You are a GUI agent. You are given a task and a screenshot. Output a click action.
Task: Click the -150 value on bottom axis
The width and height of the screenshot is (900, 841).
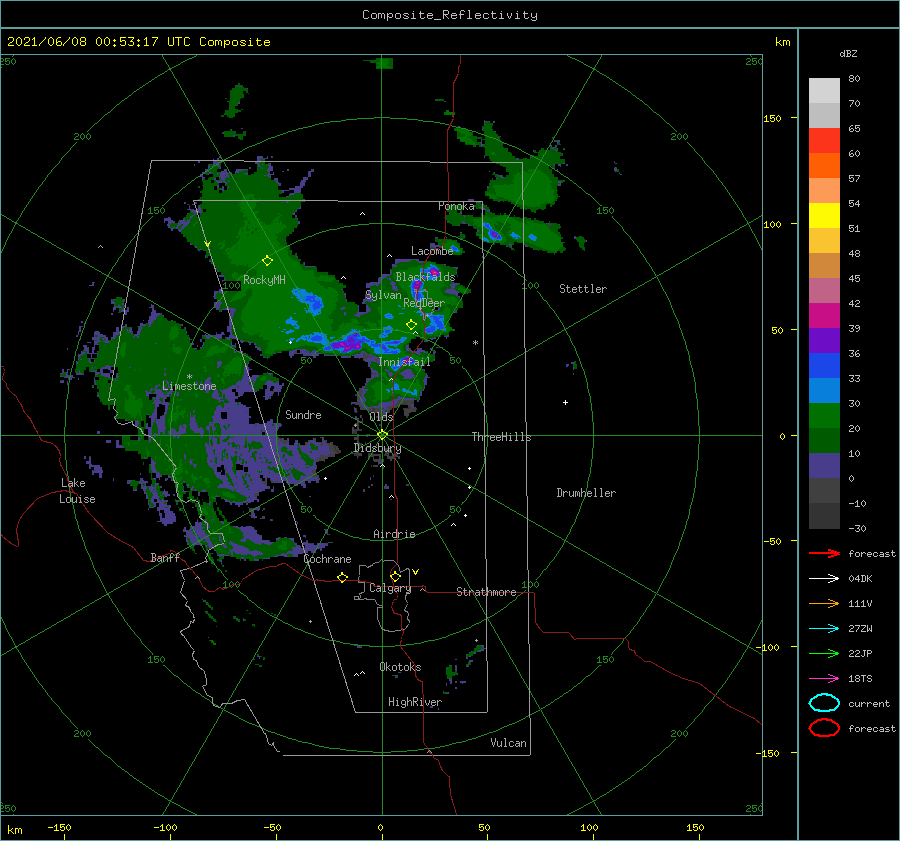(59, 827)
